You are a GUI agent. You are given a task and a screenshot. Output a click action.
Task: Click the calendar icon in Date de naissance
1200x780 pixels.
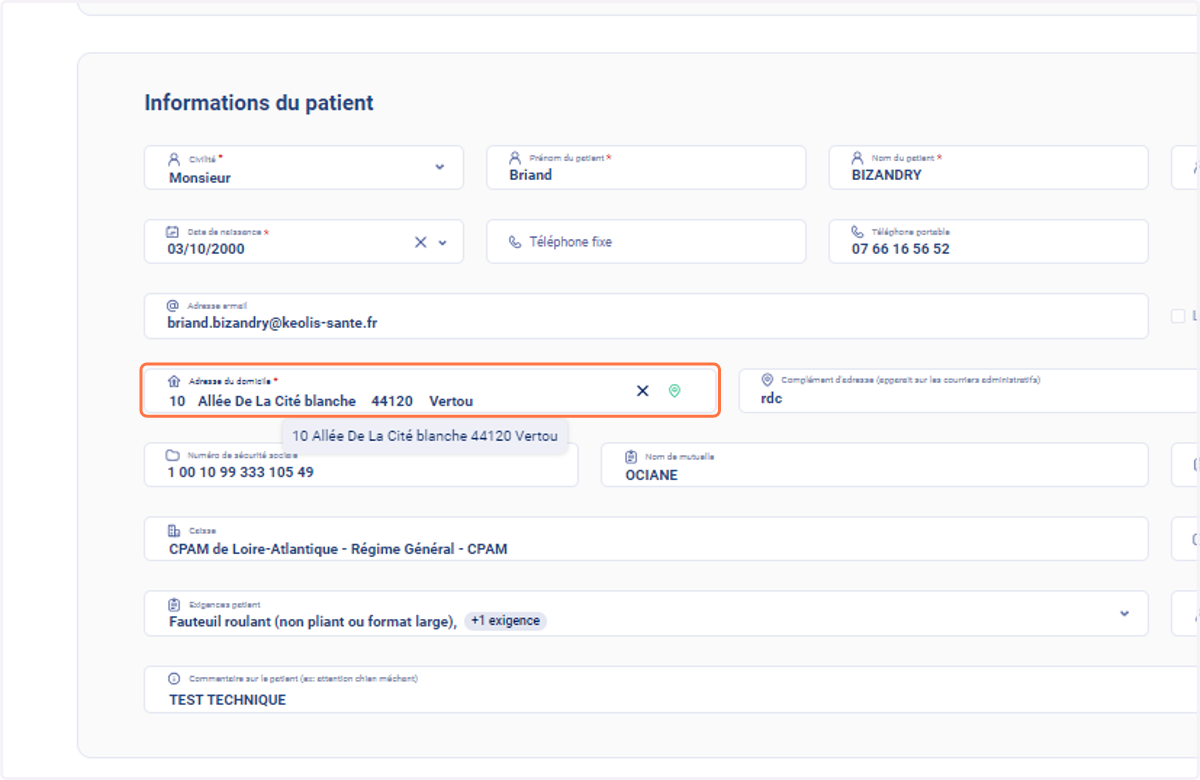[172, 231]
